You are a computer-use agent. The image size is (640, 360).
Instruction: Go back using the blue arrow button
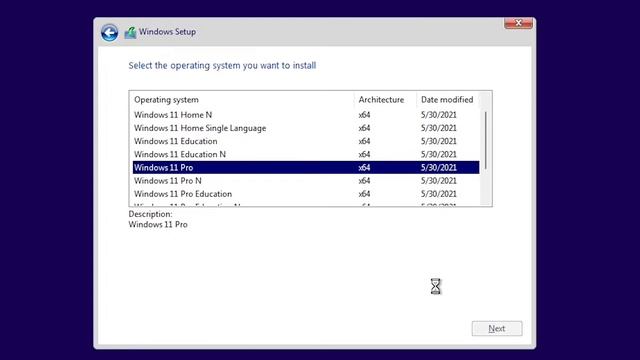point(109,33)
